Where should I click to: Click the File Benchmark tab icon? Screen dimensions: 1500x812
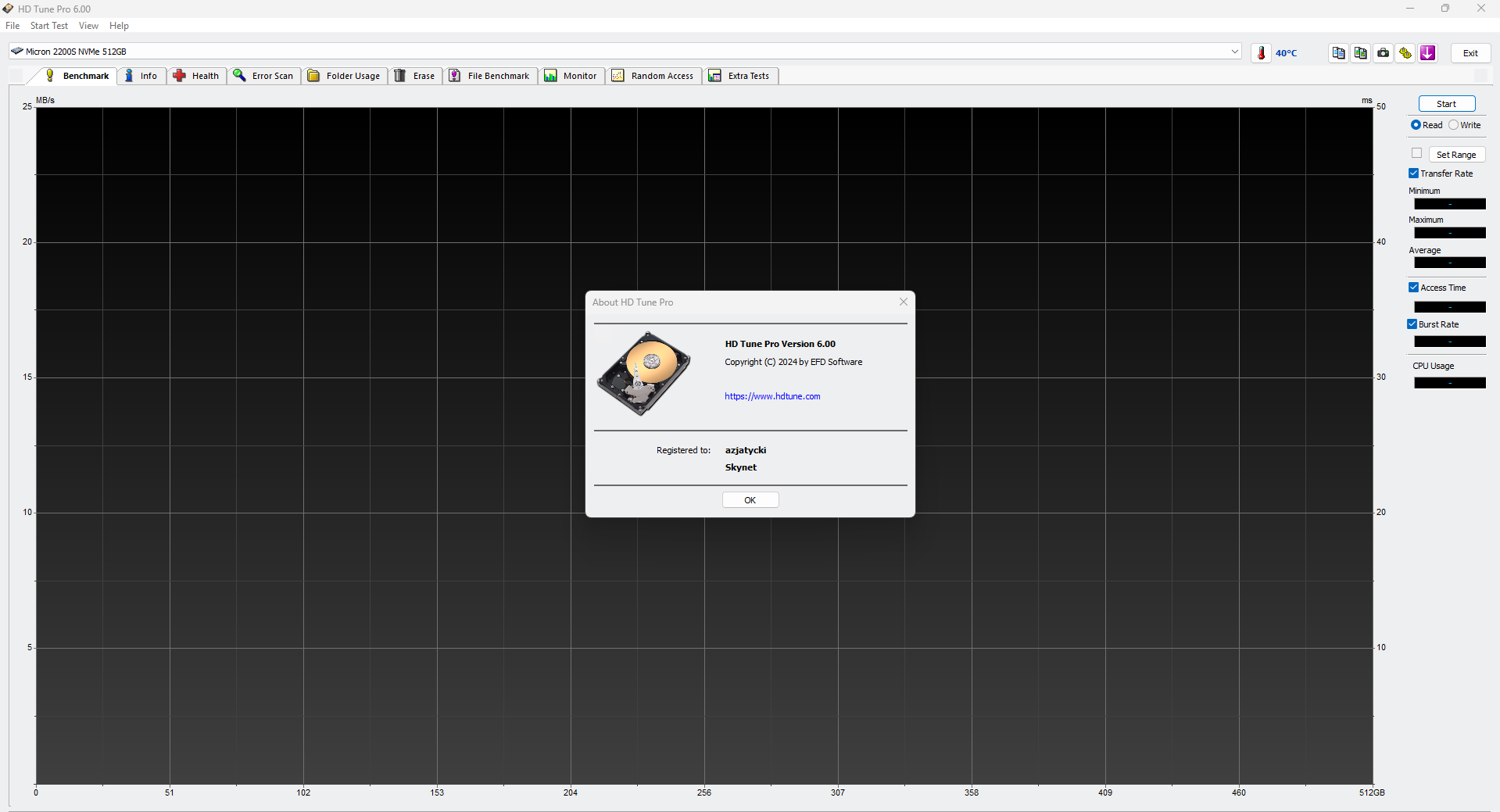click(455, 76)
